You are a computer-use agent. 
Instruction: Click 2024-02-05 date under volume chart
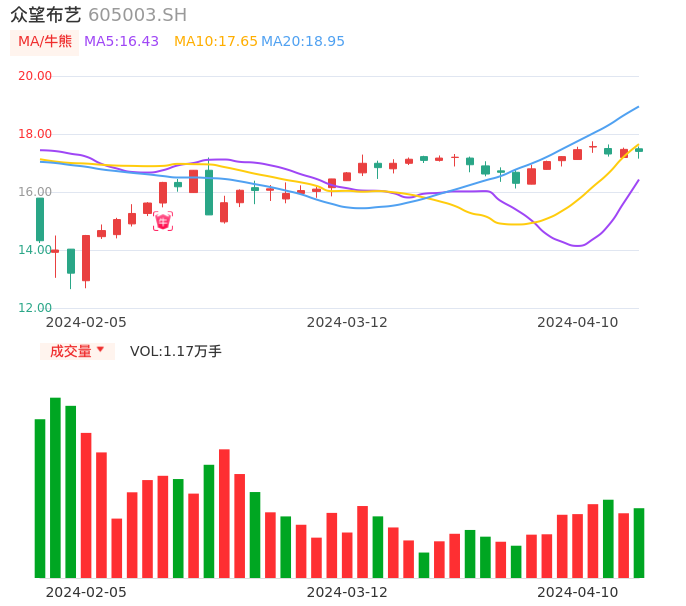[x=86, y=592]
